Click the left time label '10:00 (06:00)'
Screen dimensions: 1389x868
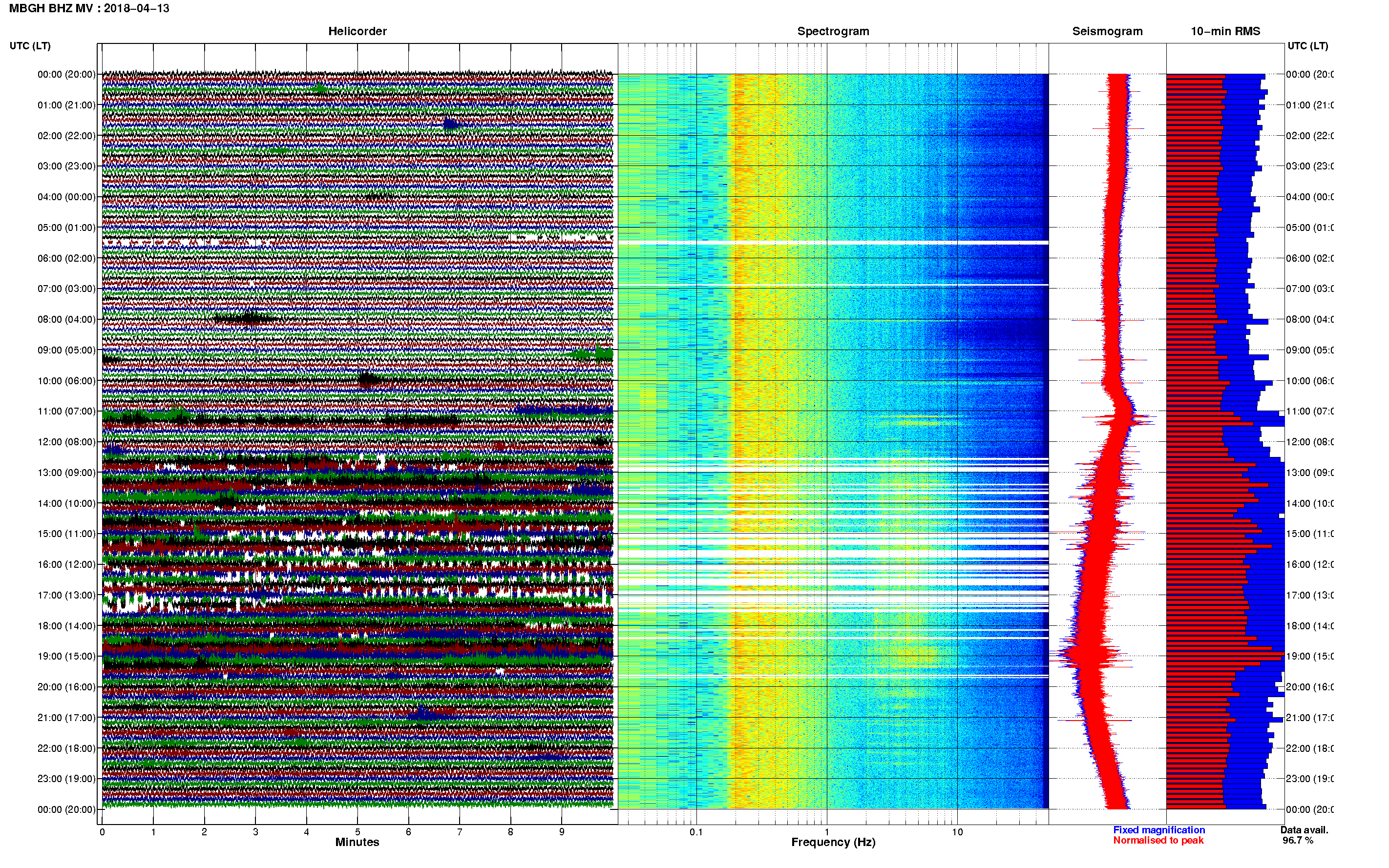coord(66,381)
